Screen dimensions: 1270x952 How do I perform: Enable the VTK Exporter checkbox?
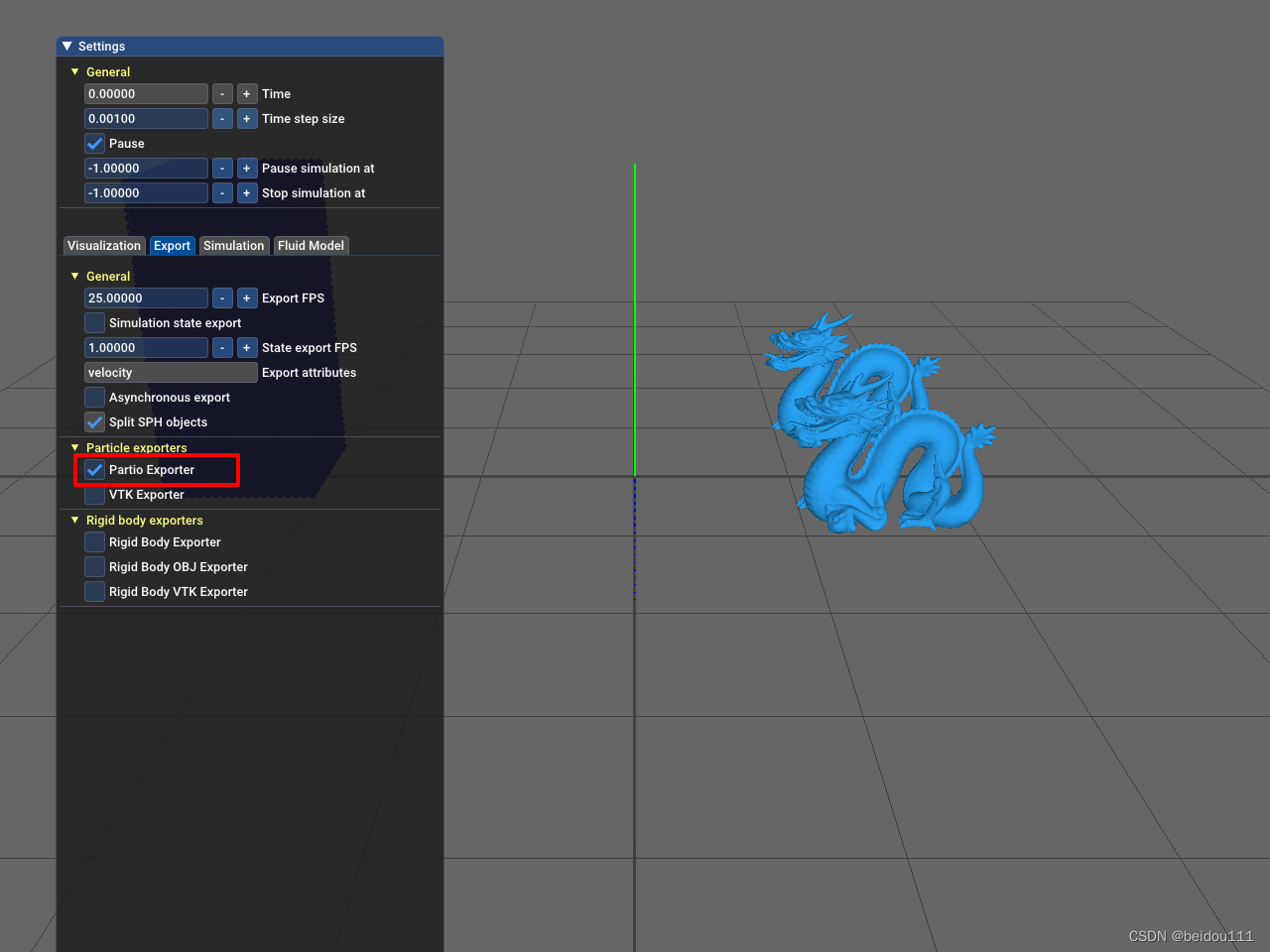(94, 495)
